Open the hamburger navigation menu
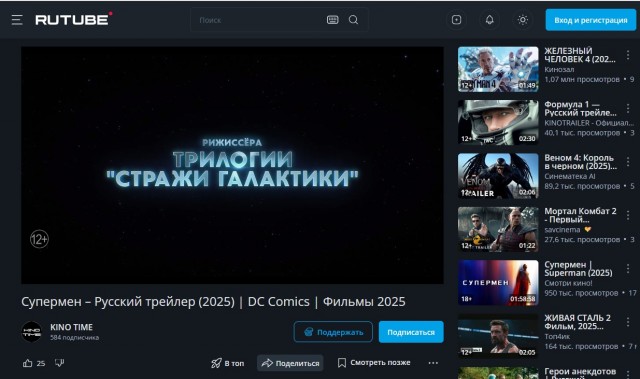This screenshot has height=379, width=640. (17, 20)
